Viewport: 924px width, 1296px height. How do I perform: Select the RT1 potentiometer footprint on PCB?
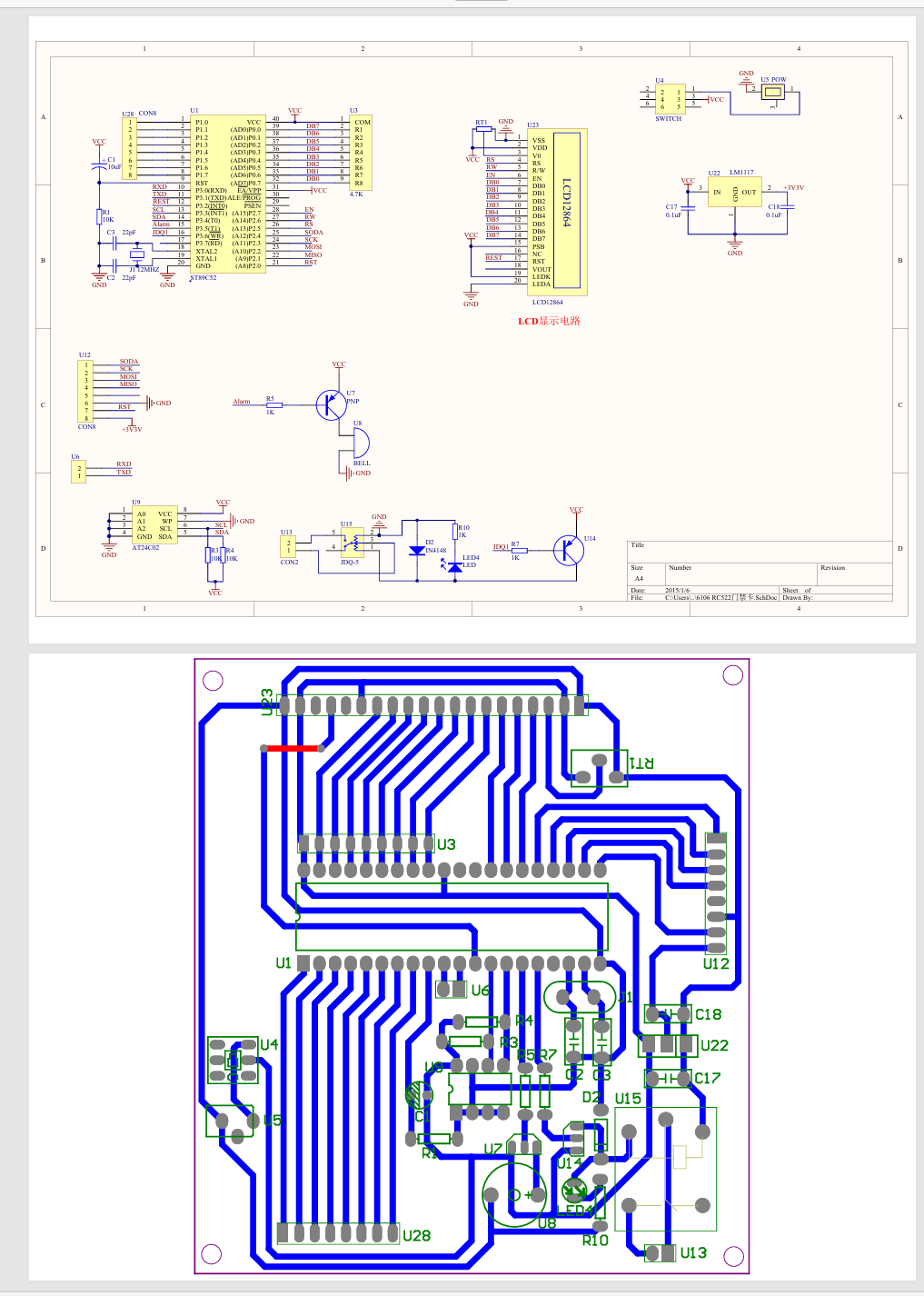pos(599,768)
